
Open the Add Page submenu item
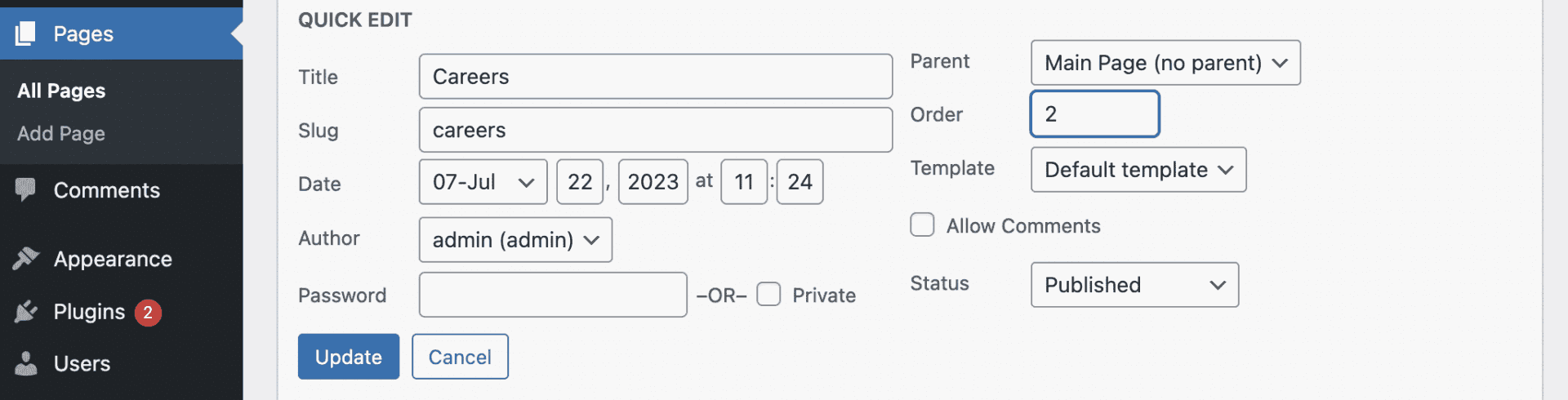pyautogui.click(x=61, y=133)
